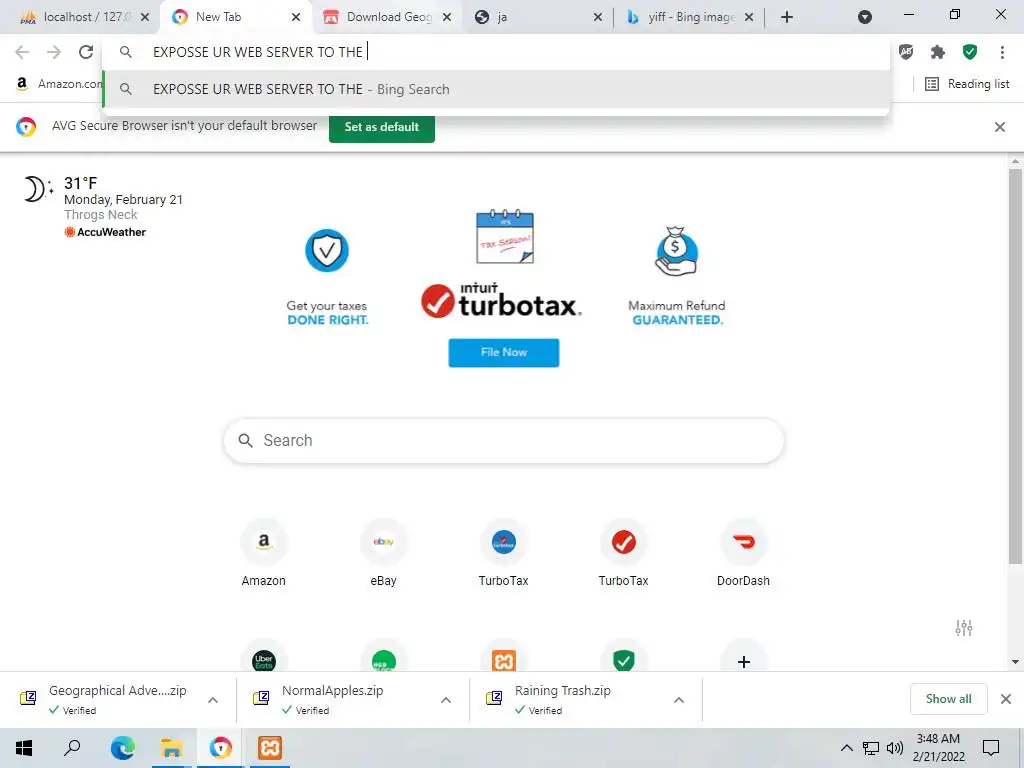Click Set as default button
Image resolution: width=1024 pixels, height=768 pixels.
(x=381, y=127)
